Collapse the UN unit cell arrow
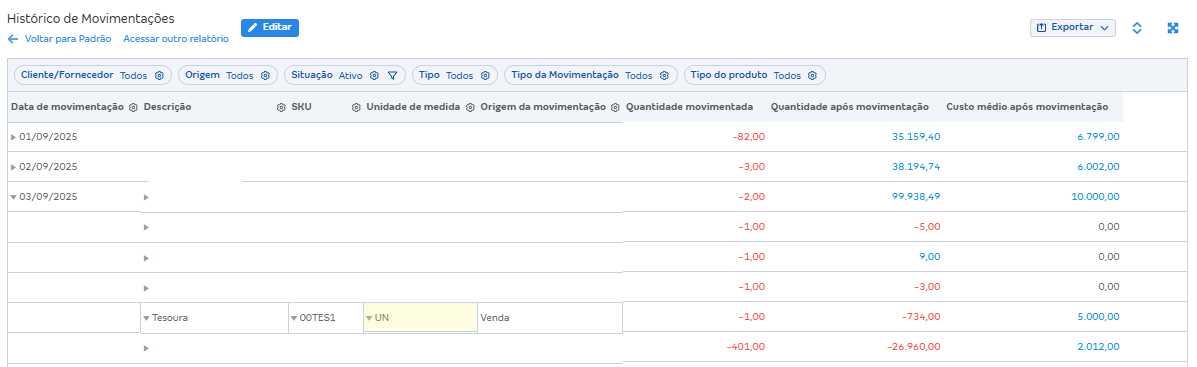Image resolution: width=1197 pixels, height=367 pixels. click(x=369, y=318)
